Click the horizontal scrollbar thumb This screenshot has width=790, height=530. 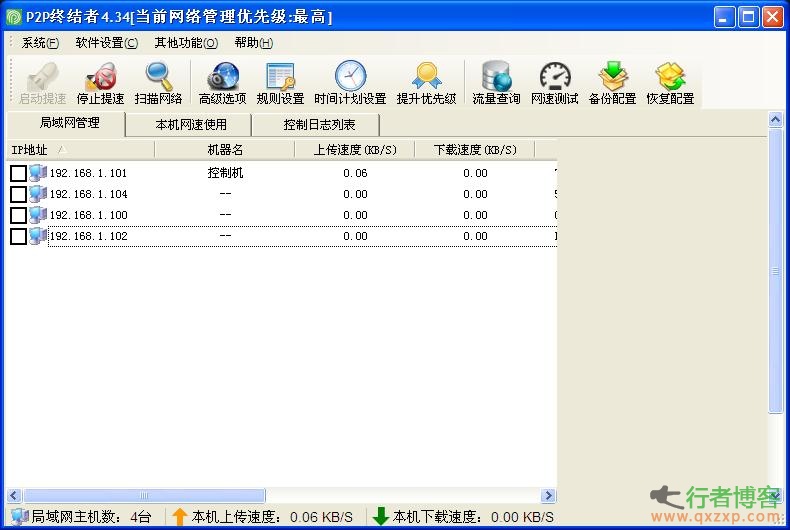144,496
